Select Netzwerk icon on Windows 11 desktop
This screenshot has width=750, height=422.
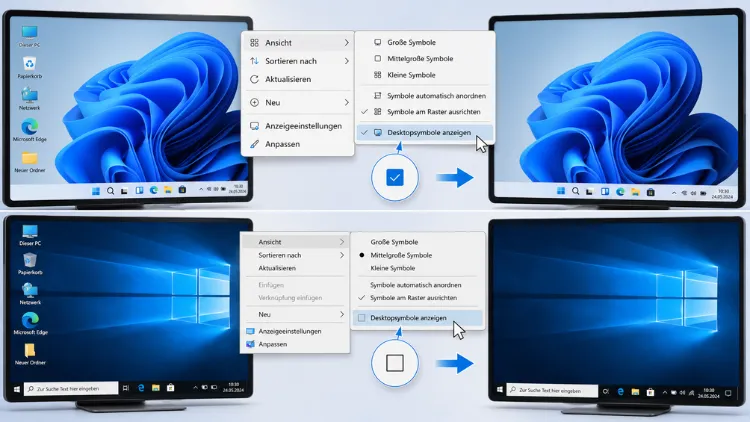(29, 99)
